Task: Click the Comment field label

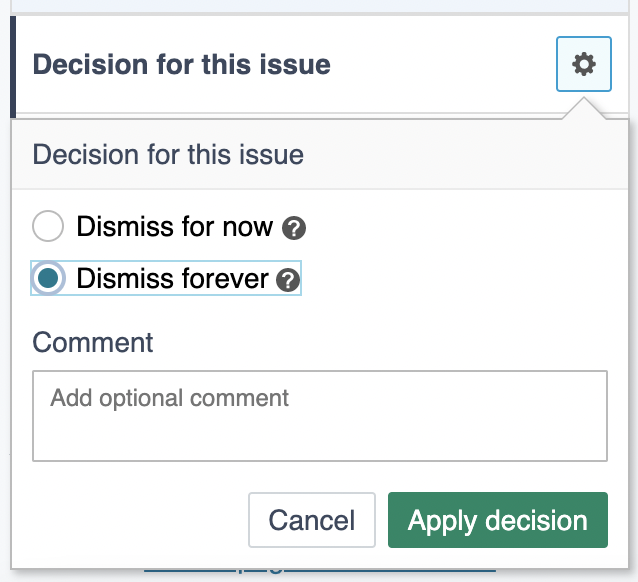Action: [93, 342]
